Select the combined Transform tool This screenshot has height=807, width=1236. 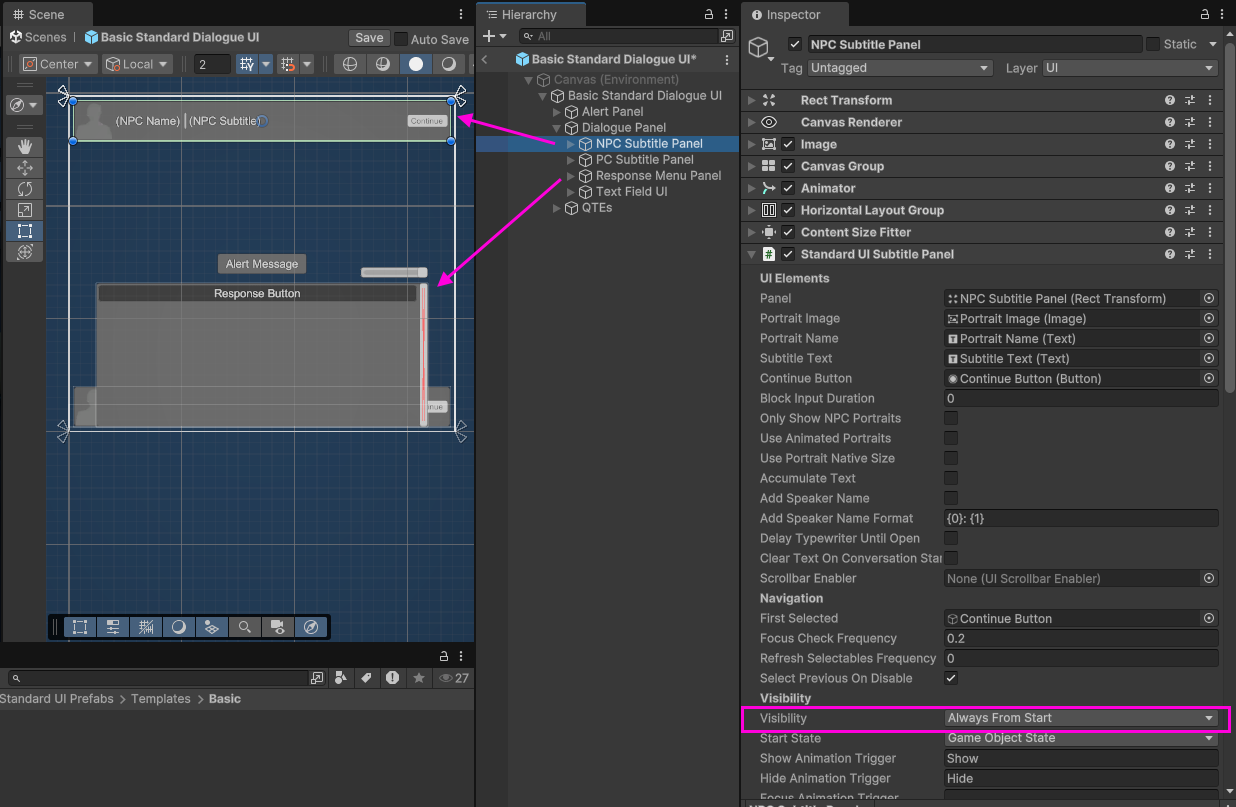(x=25, y=252)
